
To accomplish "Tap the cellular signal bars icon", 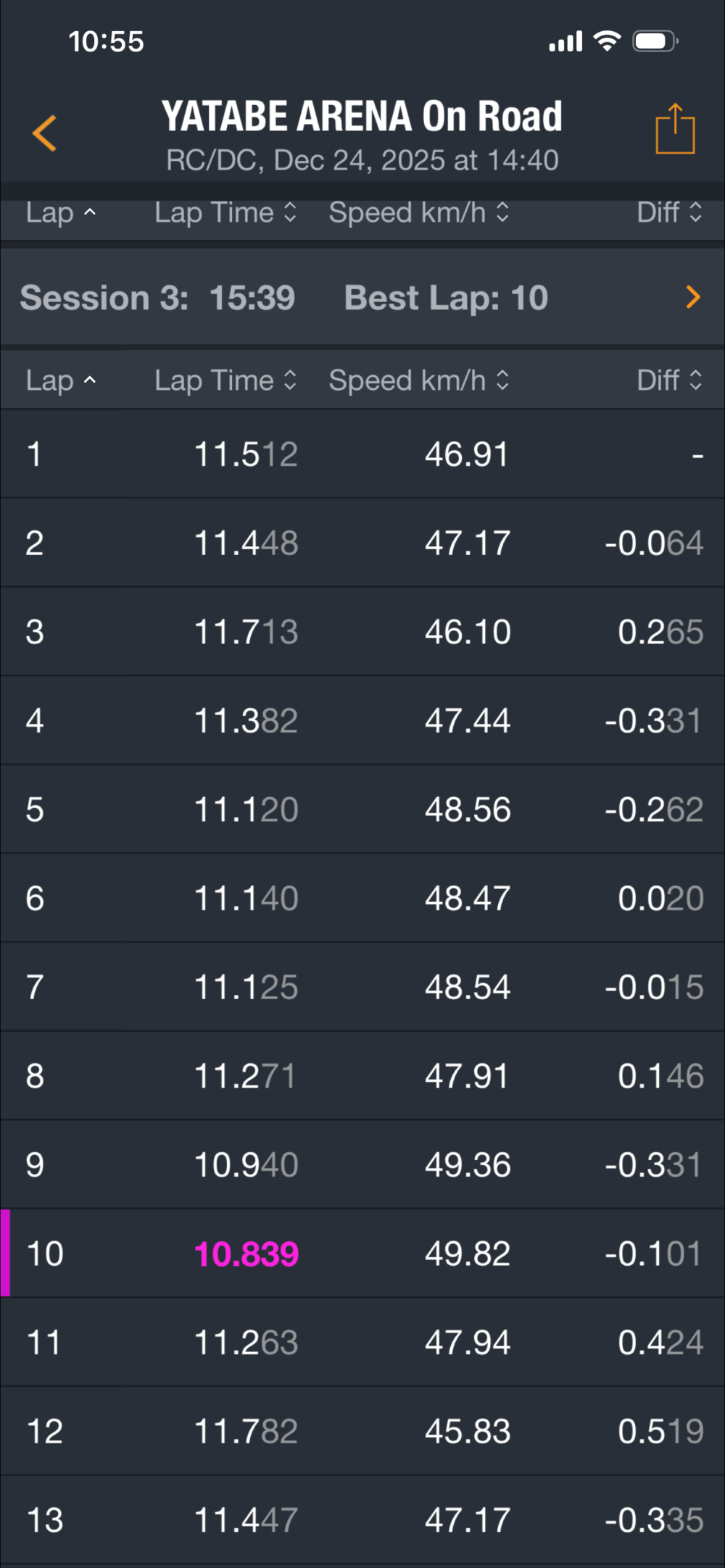I will point(565,42).
